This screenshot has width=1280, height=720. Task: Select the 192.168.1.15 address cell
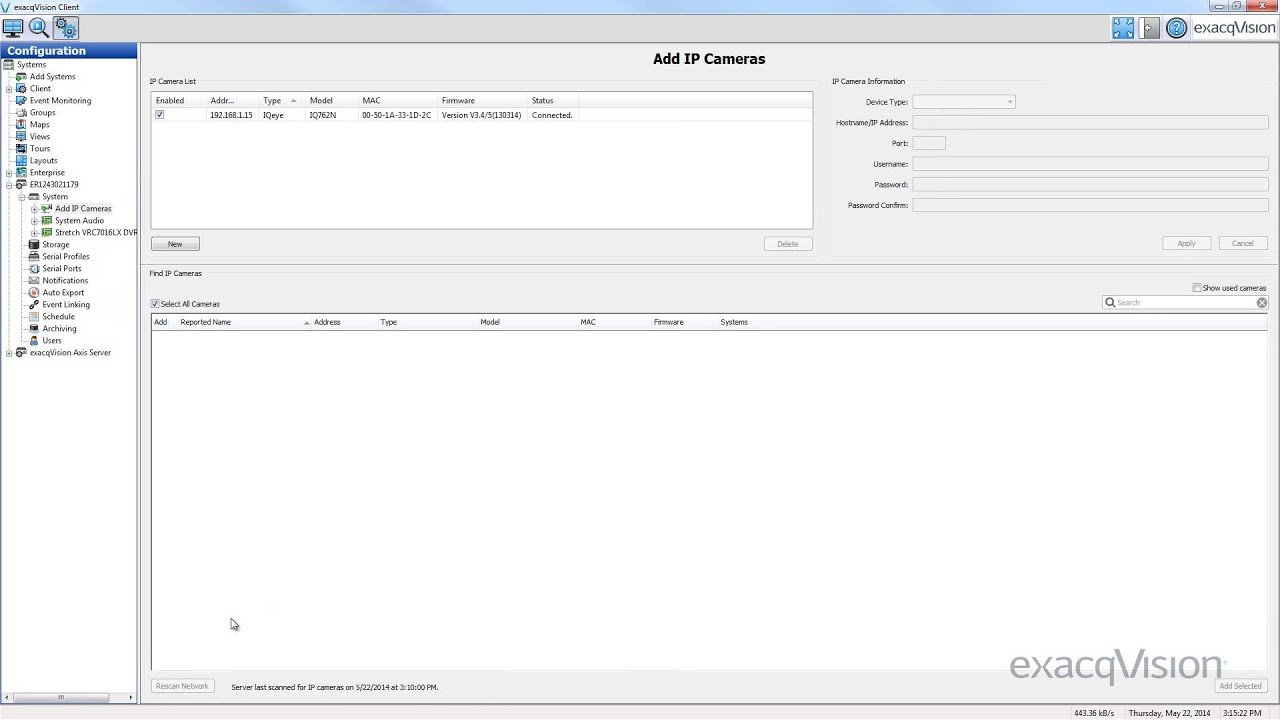231,115
